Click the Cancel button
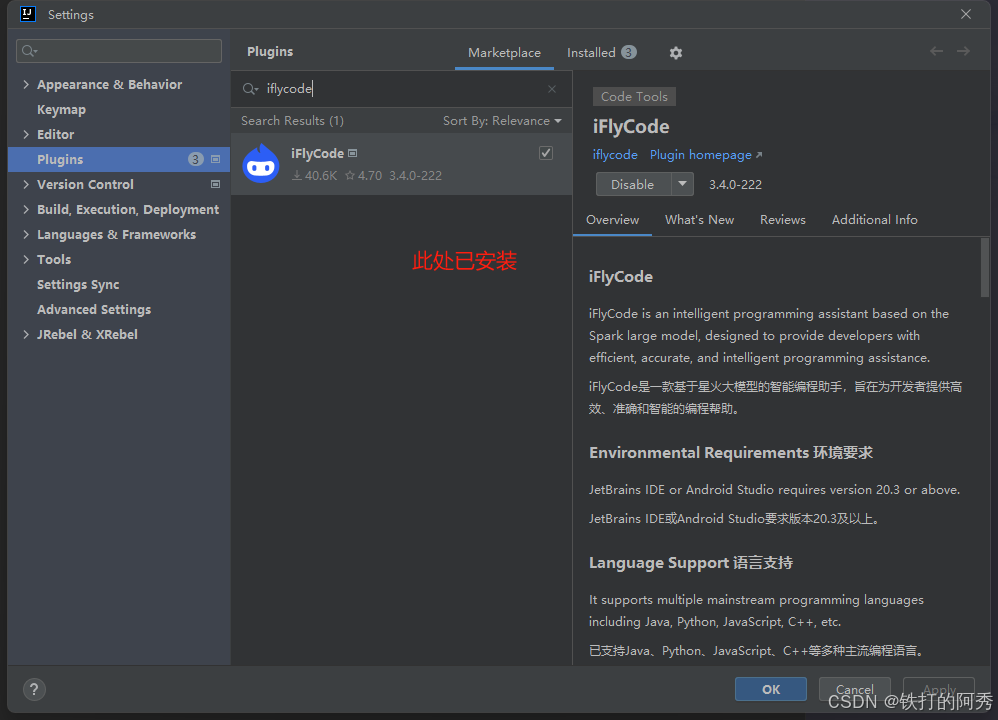This screenshot has width=998, height=720. pos(854,689)
